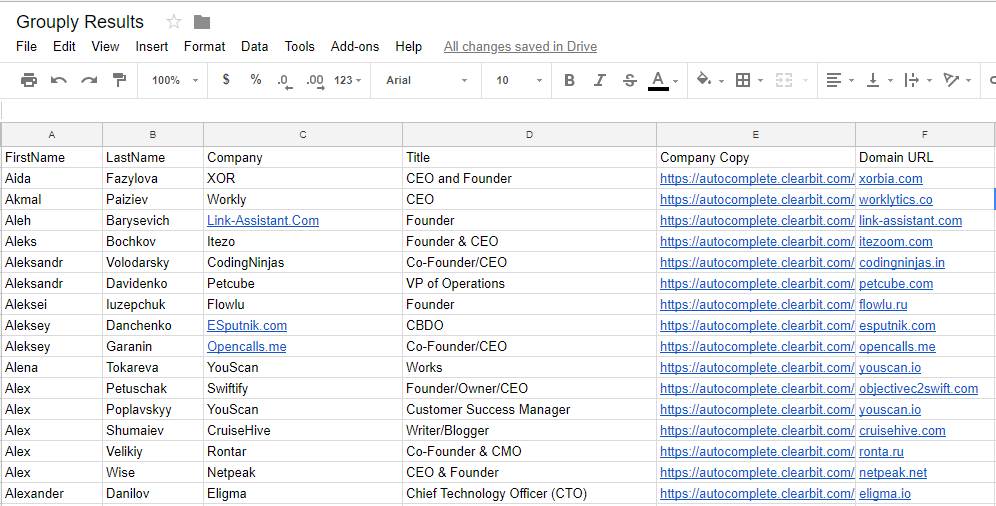The width and height of the screenshot is (996, 506).
Task: Open the fill color bucket
Action: point(704,80)
